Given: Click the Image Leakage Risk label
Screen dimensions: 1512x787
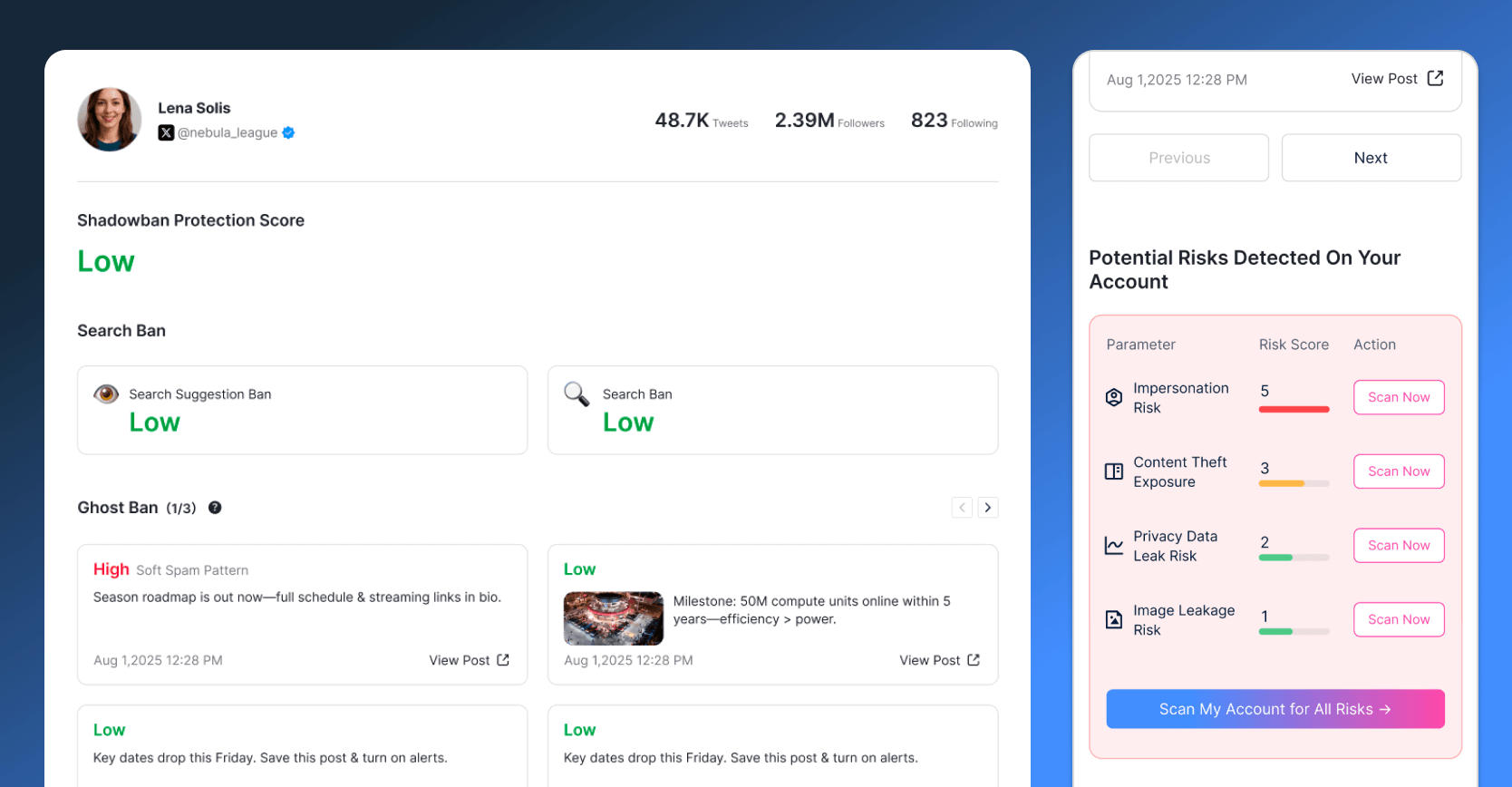Looking at the screenshot, I should pyautogui.click(x=1184, y=620).
